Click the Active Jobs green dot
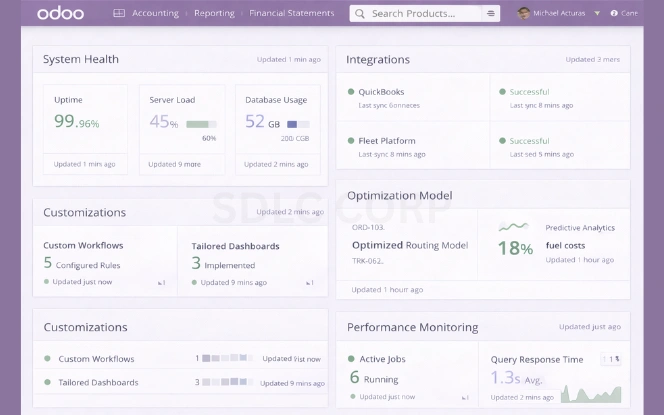Image resolution: width=664 pixels, height=415 pixels. pos(351,359)
